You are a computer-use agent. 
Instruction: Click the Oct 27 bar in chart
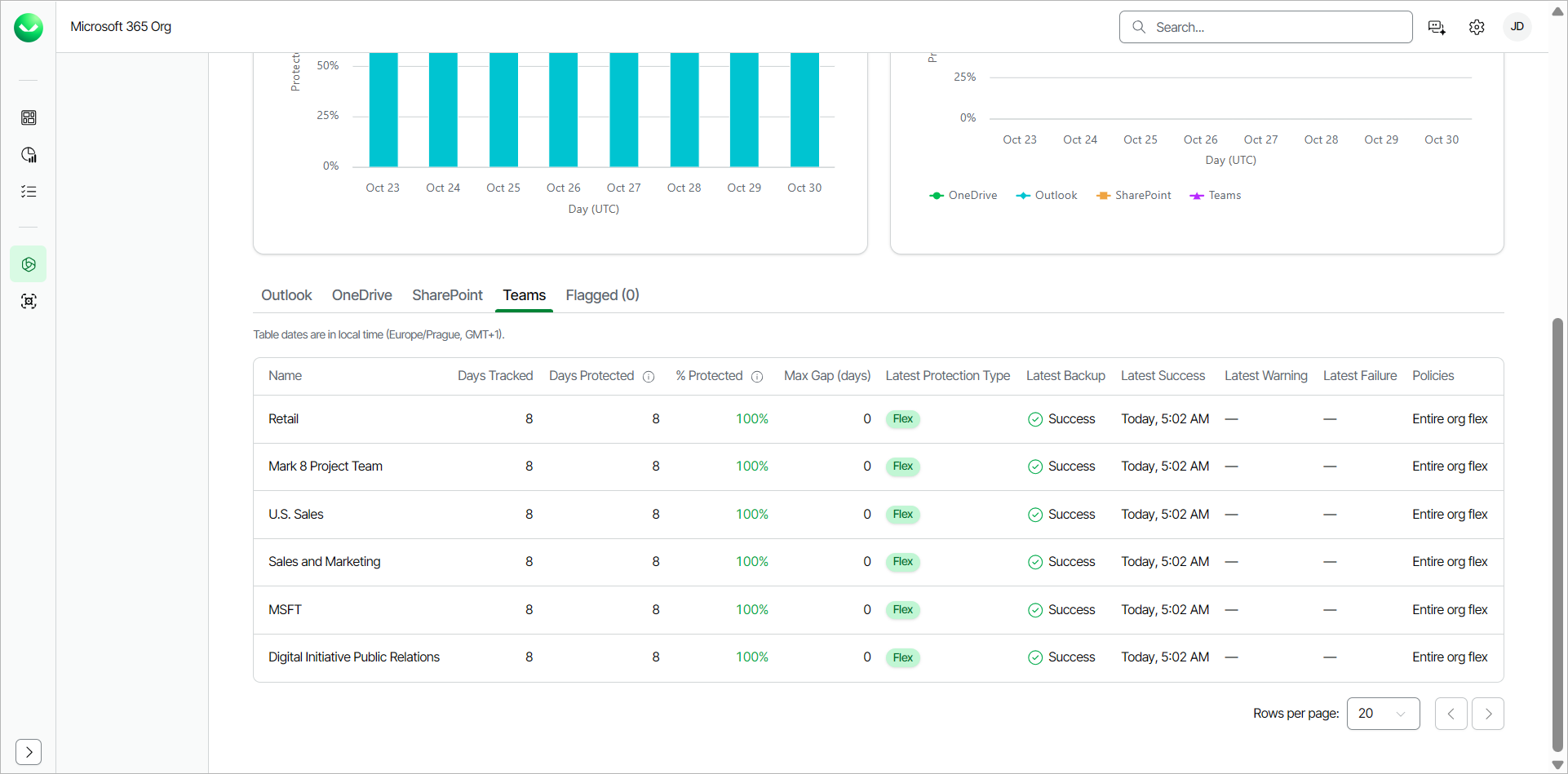[x=624, y=110]
